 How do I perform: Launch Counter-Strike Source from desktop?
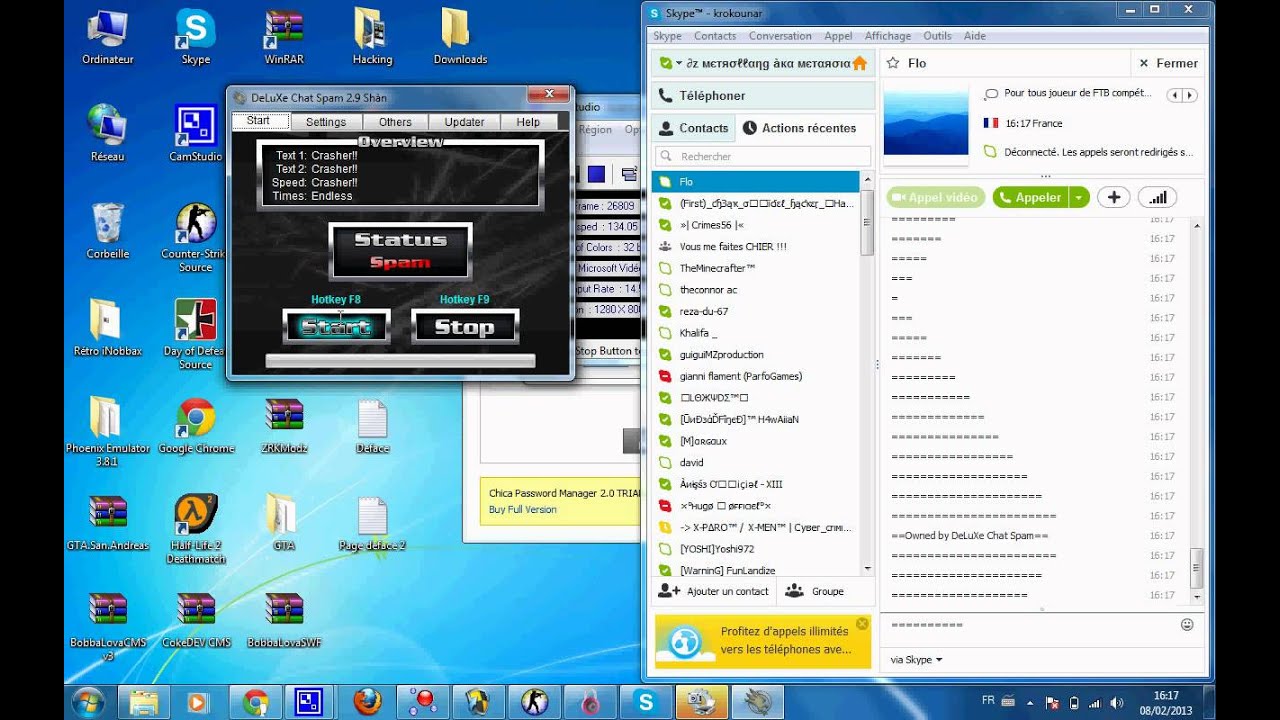[196, 238]
